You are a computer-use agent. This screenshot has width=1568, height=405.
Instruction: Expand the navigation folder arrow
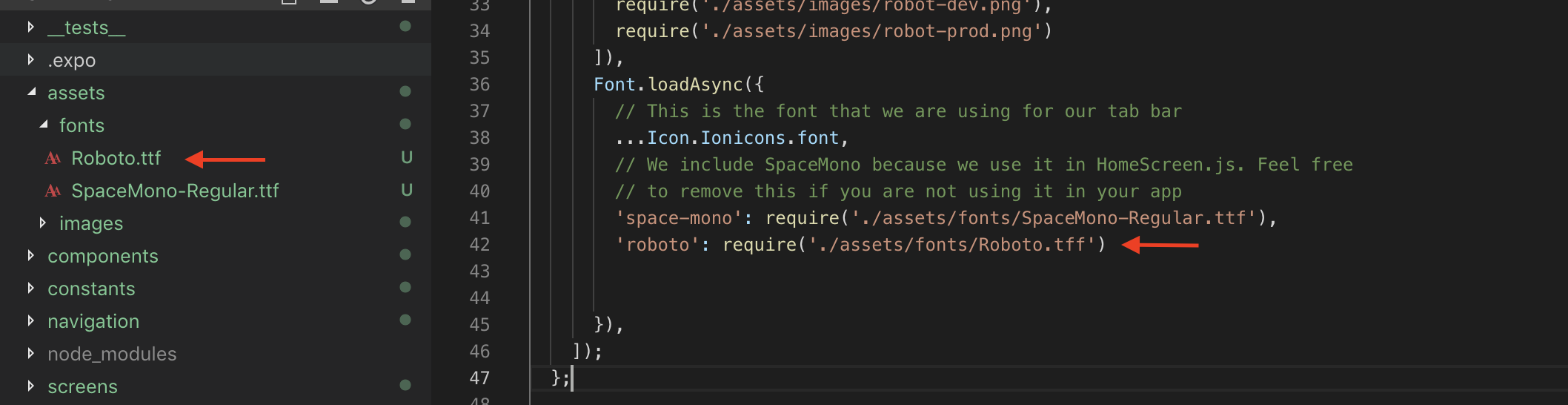tap(30, 320)
